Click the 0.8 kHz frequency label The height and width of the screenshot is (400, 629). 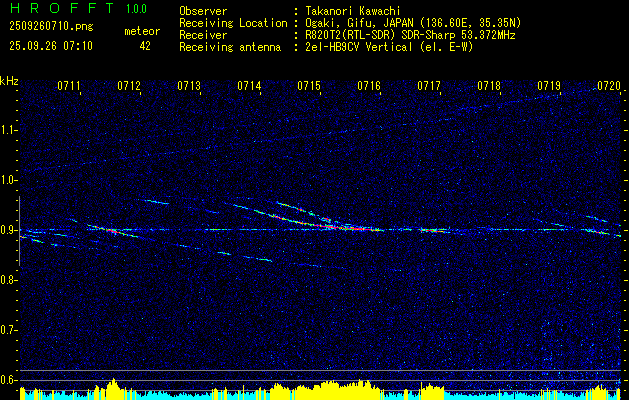pos(8,280)
